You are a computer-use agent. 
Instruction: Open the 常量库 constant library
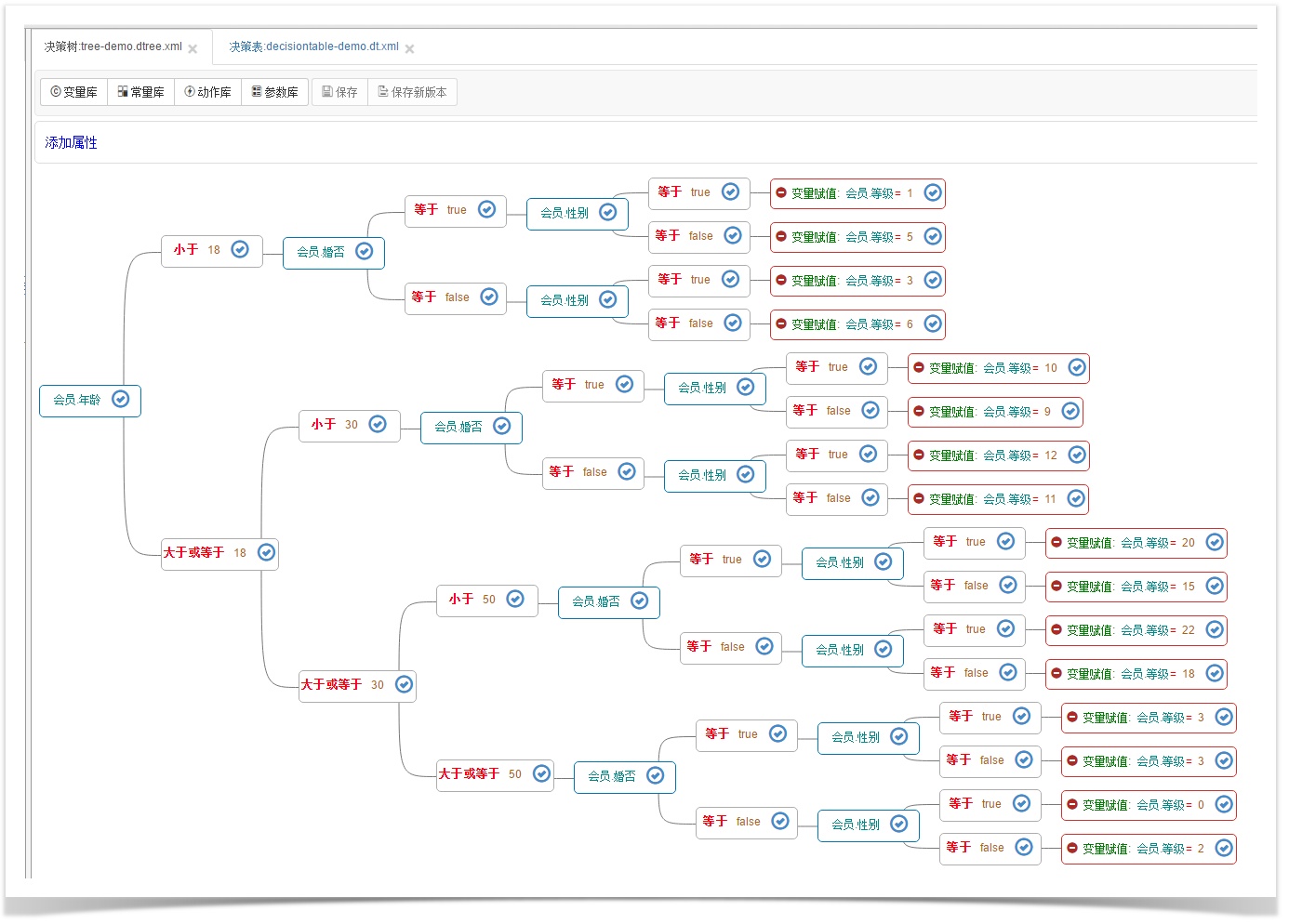pos(141,92)
